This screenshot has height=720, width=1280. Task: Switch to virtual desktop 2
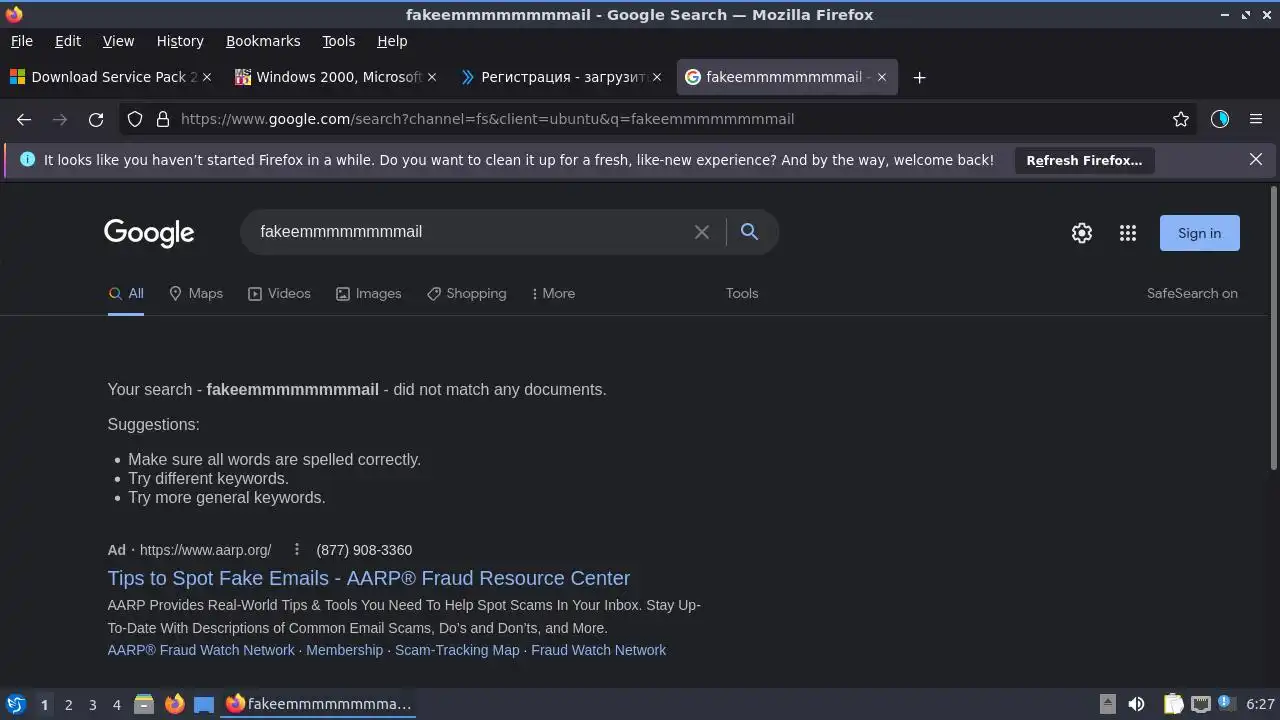coord(68,705)
